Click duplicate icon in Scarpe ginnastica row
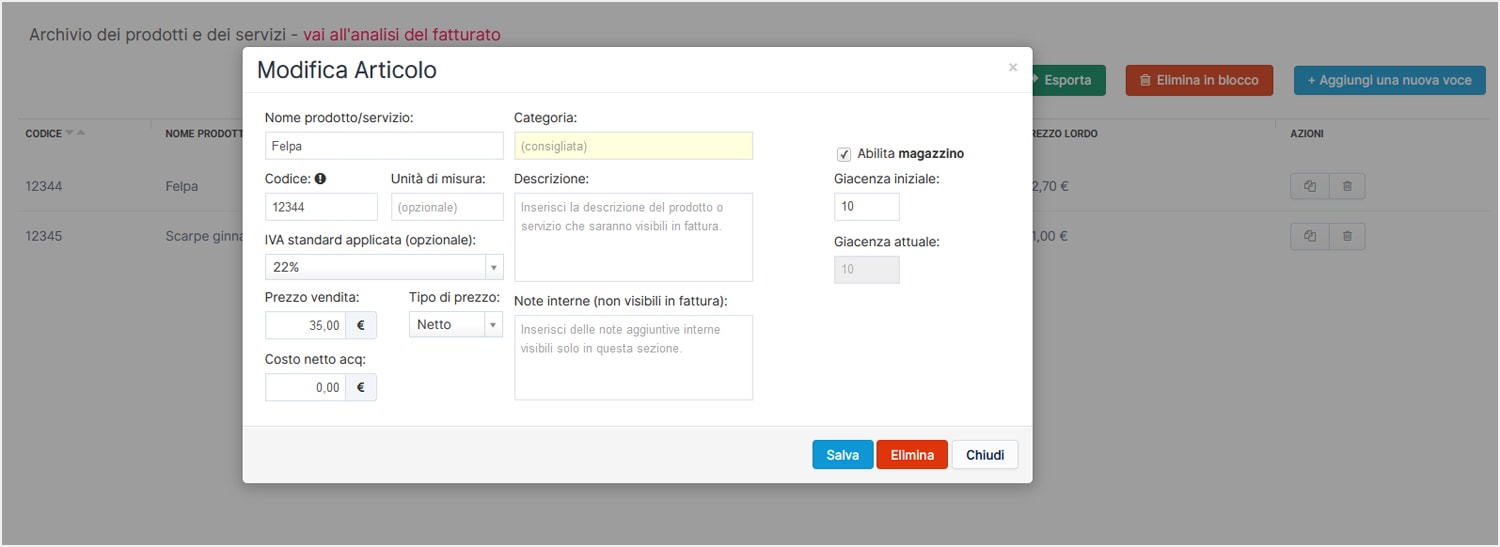This screenshot has width=1500, height=547. [x=1310, y=237]
